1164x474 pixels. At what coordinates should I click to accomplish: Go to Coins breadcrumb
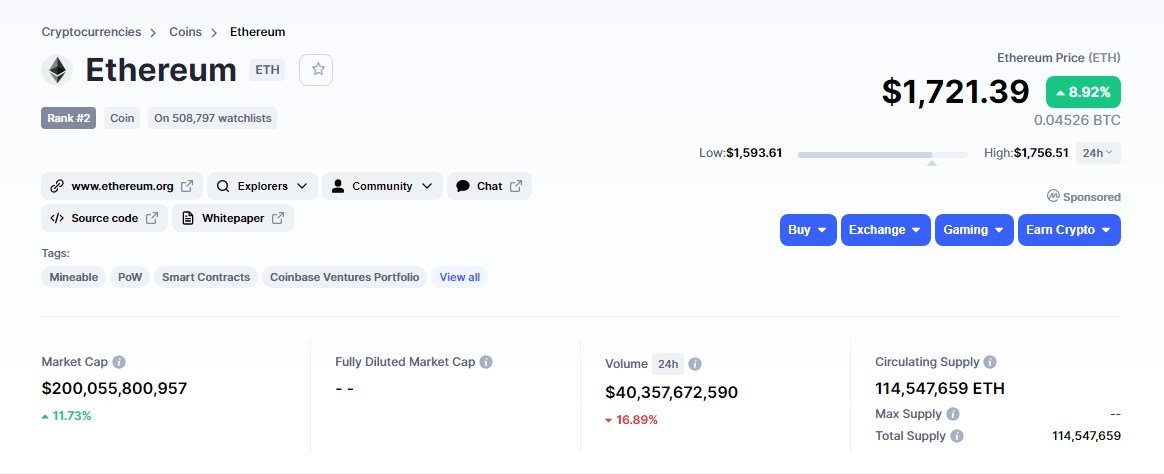[185, 32]
